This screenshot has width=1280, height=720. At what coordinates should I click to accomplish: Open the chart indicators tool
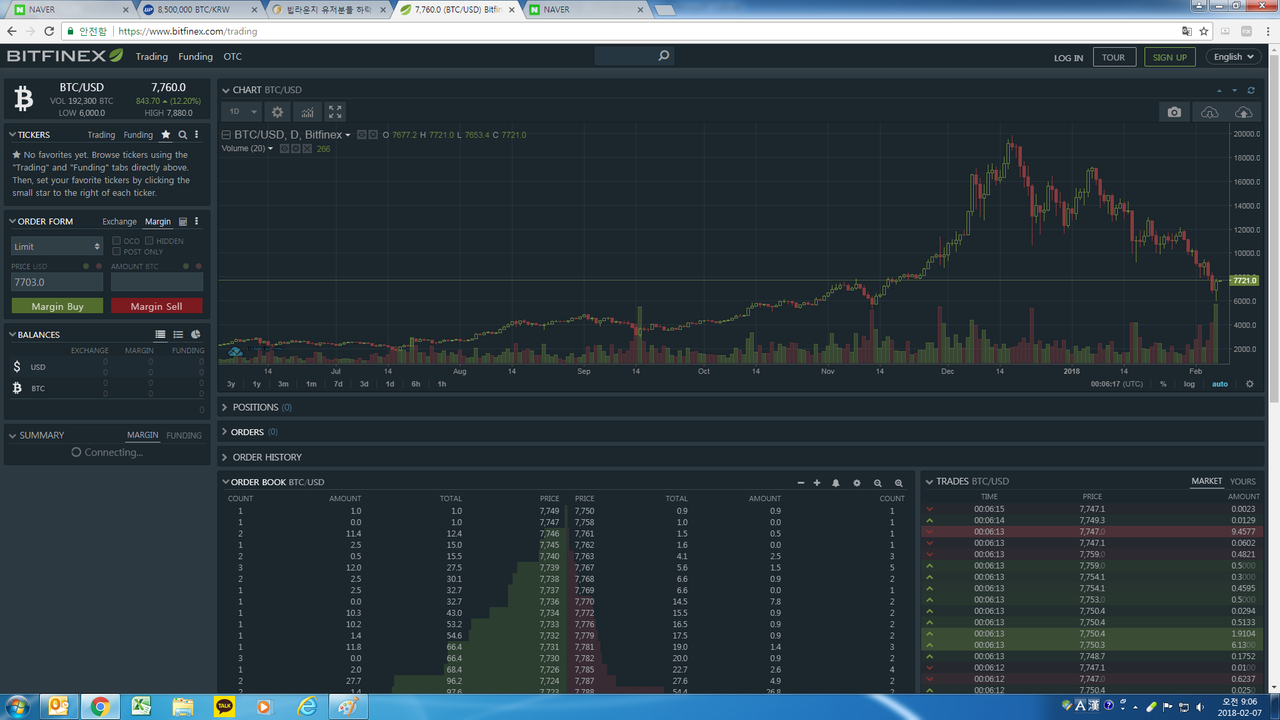[x=307, y=112]
